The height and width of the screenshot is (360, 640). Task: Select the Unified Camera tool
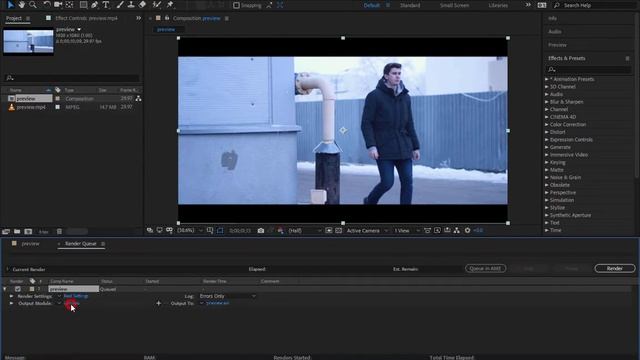pos(58,5)
